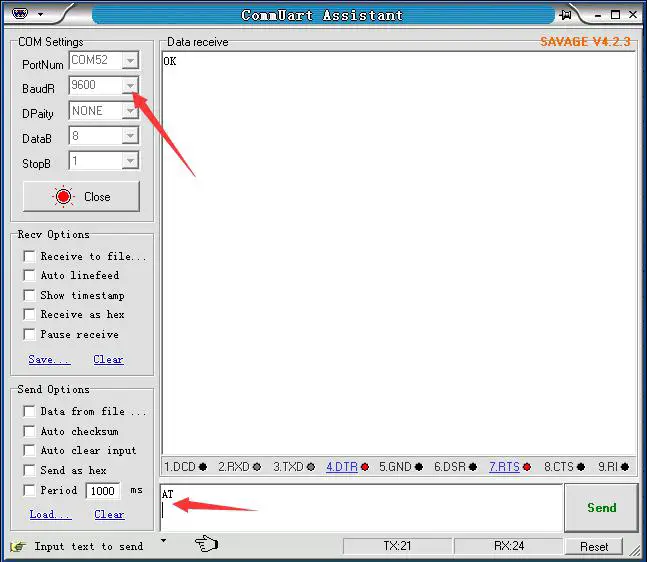647x562 pixels.
Task: Enable Data from file option
Action: [x=29, y=411]
